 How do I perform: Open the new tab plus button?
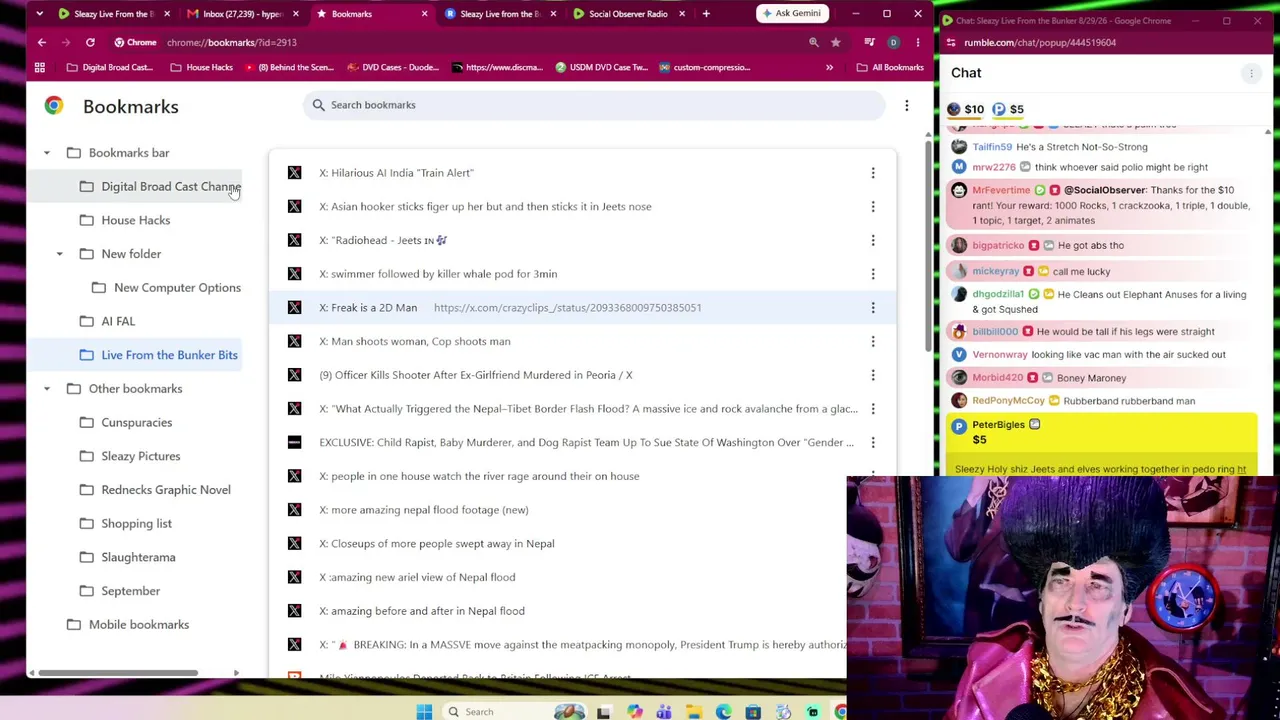(706, 14)
